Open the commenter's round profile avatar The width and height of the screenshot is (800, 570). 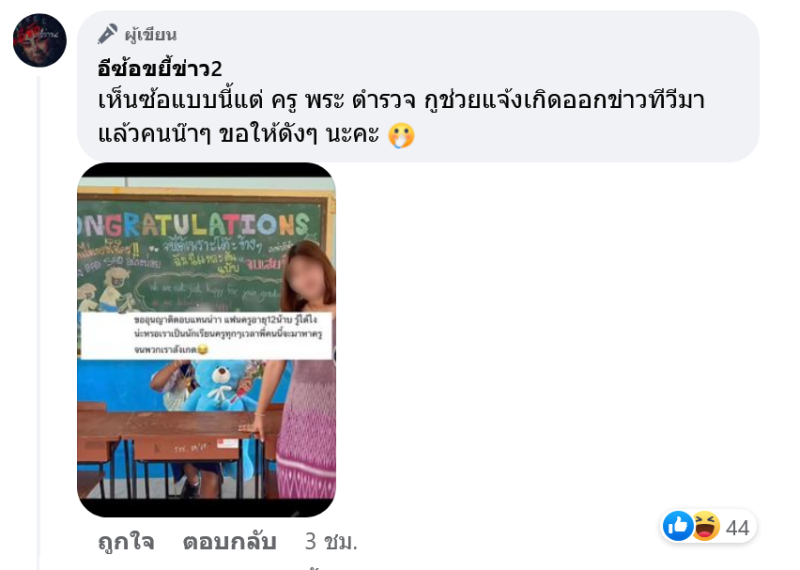coord(40,40)
